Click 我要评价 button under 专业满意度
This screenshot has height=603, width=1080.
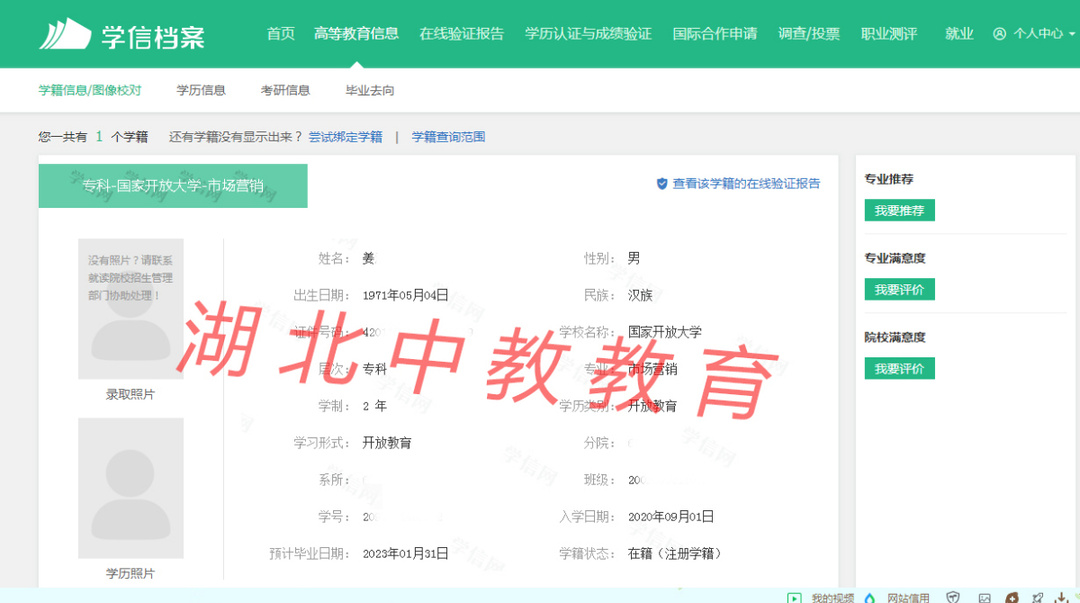[x=900, y=289]
